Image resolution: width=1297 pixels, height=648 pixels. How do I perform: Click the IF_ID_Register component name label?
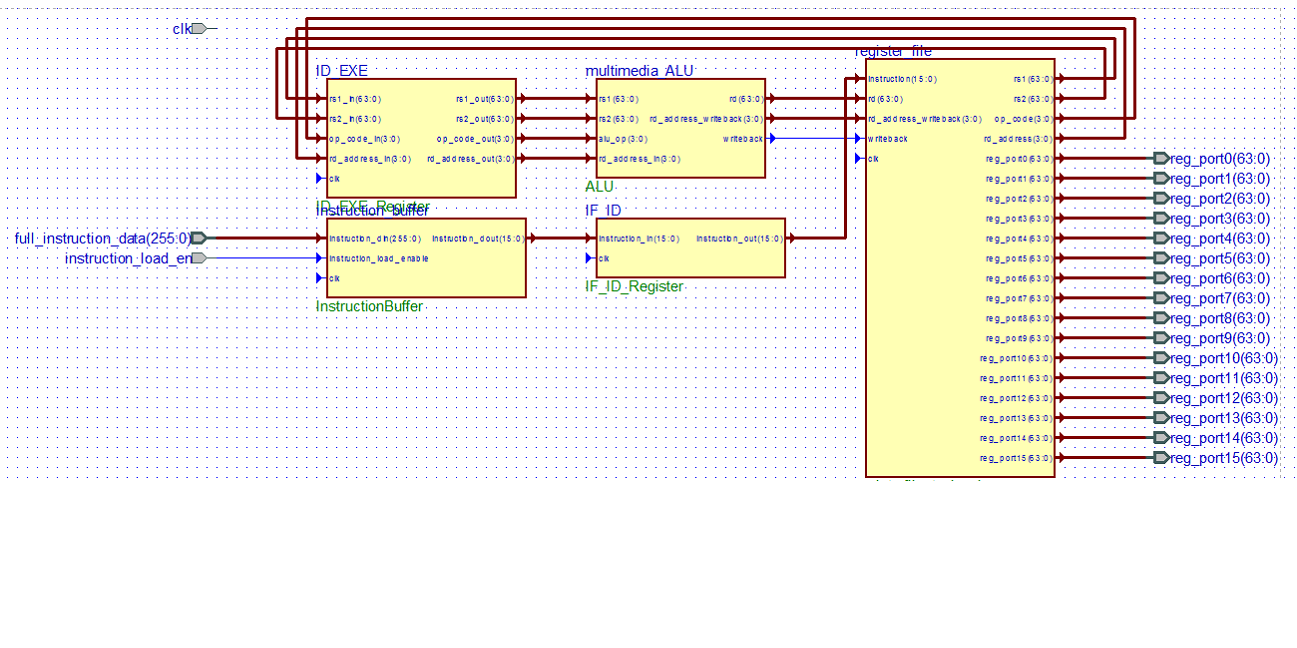[x=634, y=287]
